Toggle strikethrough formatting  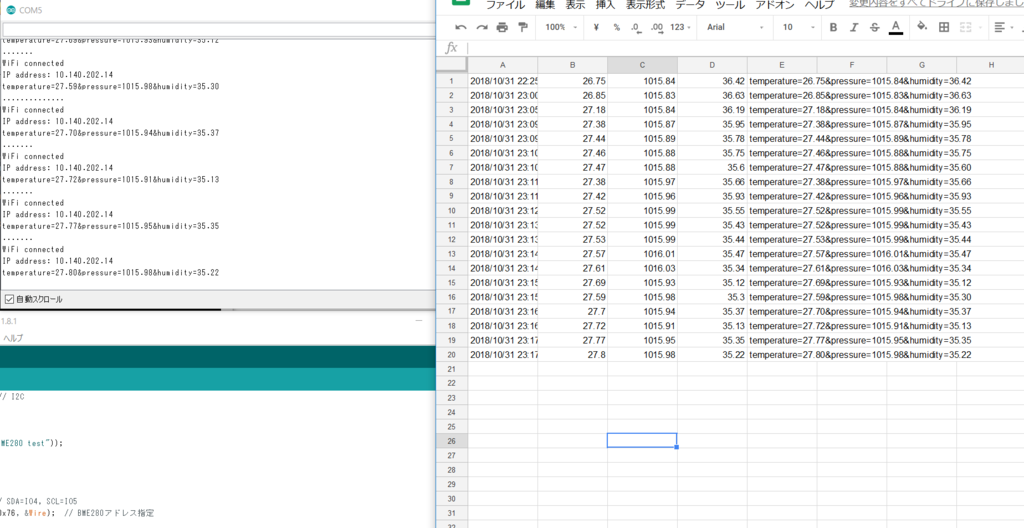pos(874,27)
